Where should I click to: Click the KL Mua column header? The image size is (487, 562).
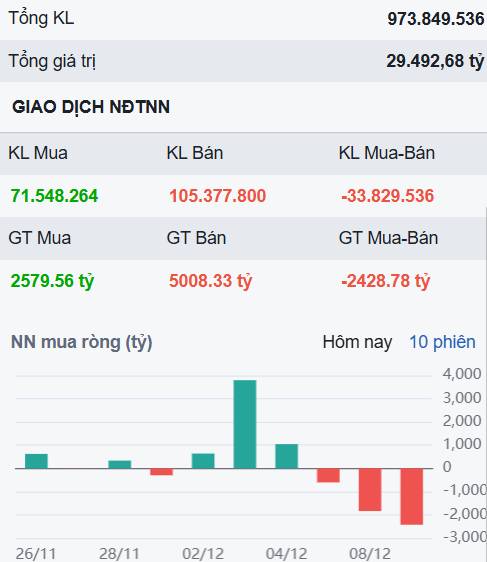(38, 153)
